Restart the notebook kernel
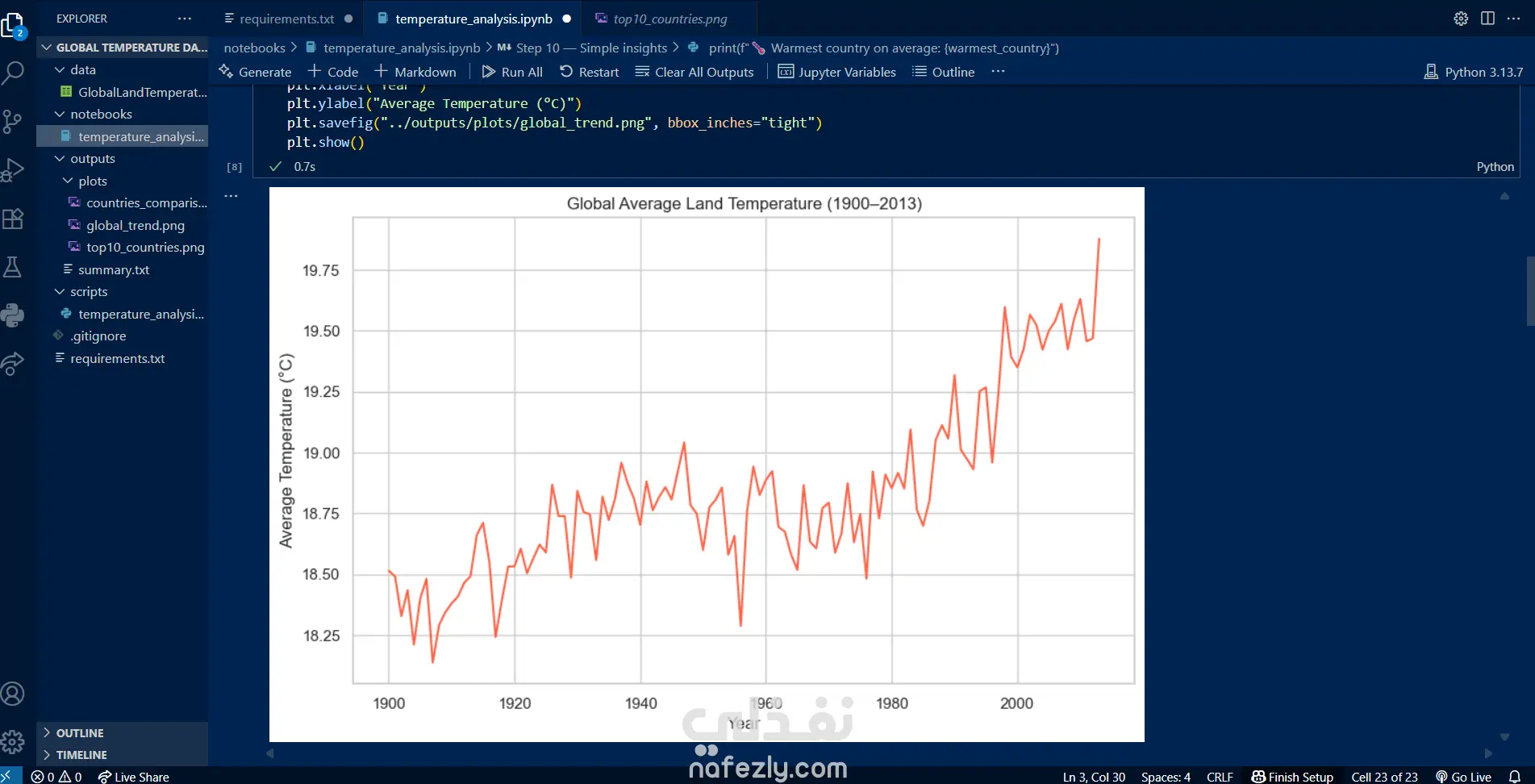 tap(590, 72)
